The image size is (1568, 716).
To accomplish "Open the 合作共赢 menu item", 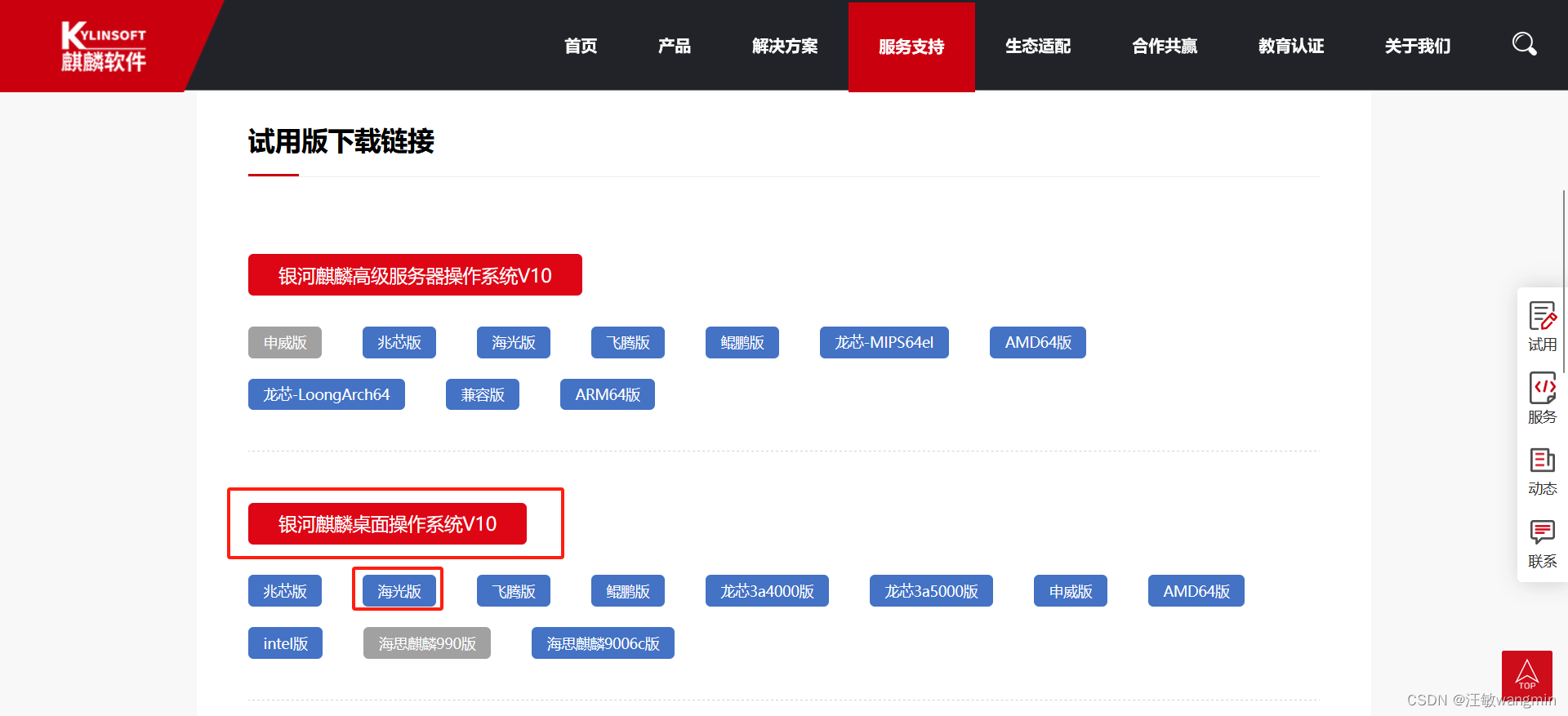I will pyautogui.click(x=1165, y=46).
